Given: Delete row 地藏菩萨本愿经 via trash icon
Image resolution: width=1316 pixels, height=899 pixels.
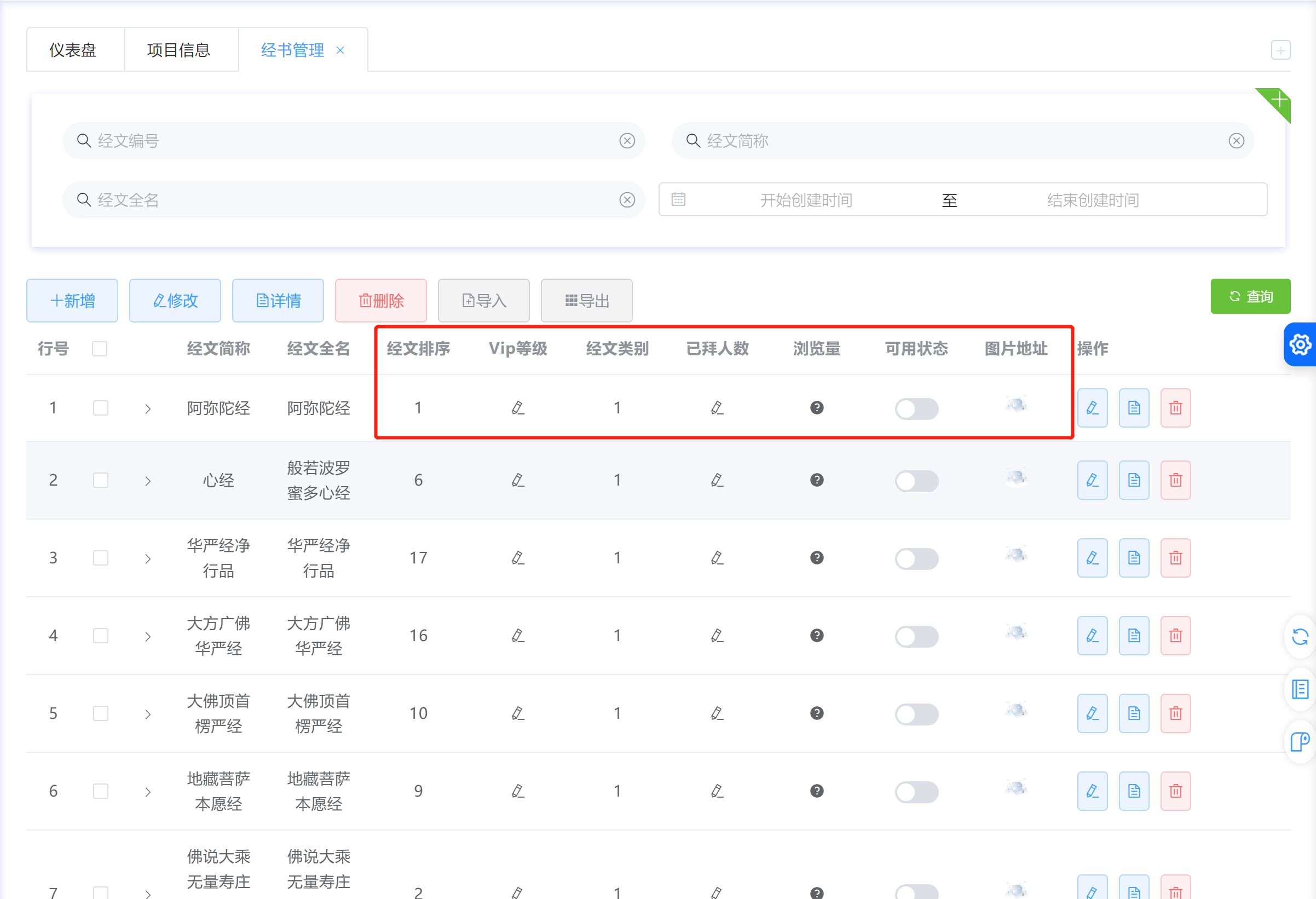Looking at the screenshot, I should 1175,791.
